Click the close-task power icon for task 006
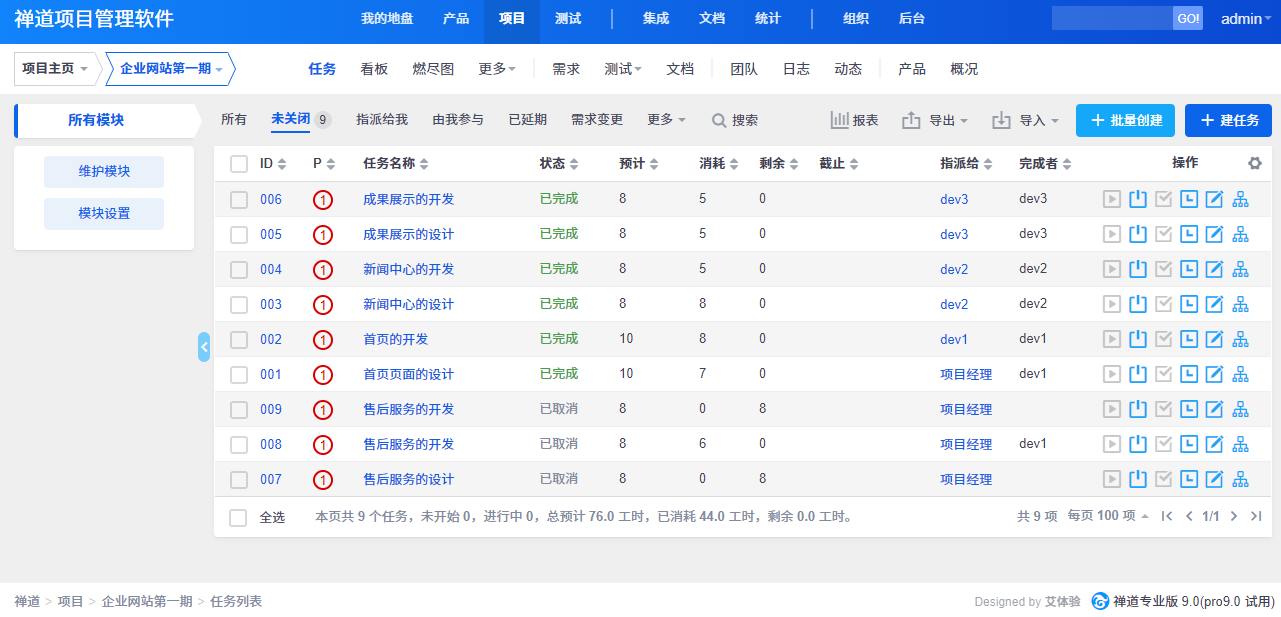1281x617 pixels. [x=1137, y=199]
